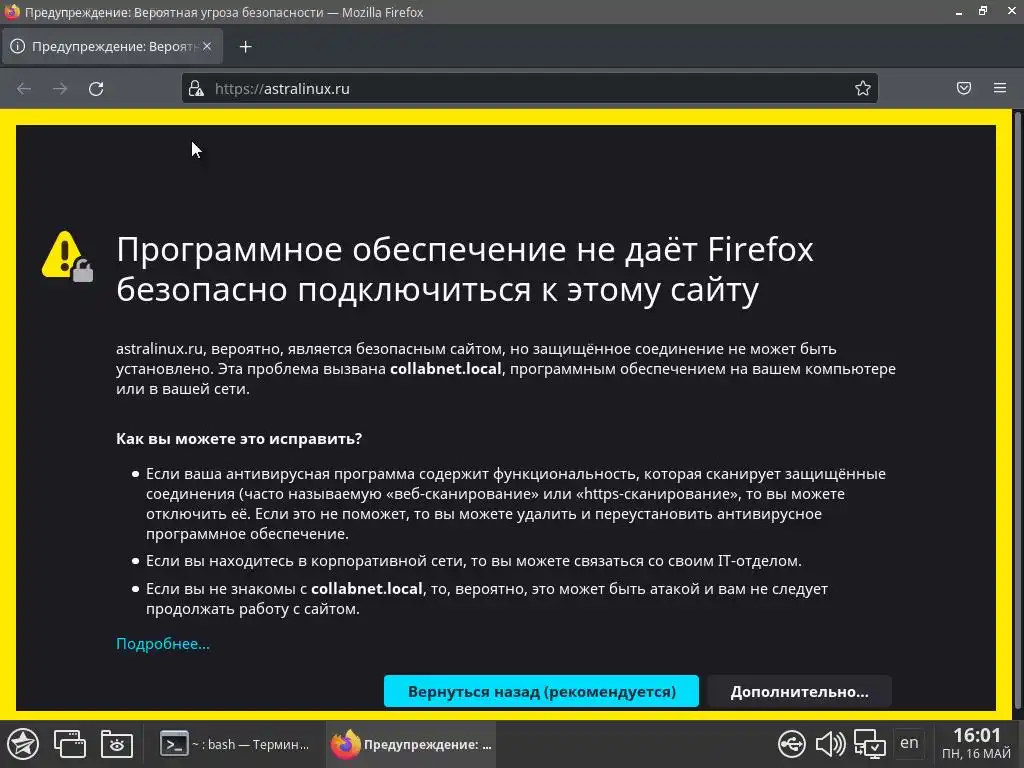This screenshot has height=768, width=1024.
Task: Click Вернуться назад (рекомендуется) button
Action: (x=541, y=692)
